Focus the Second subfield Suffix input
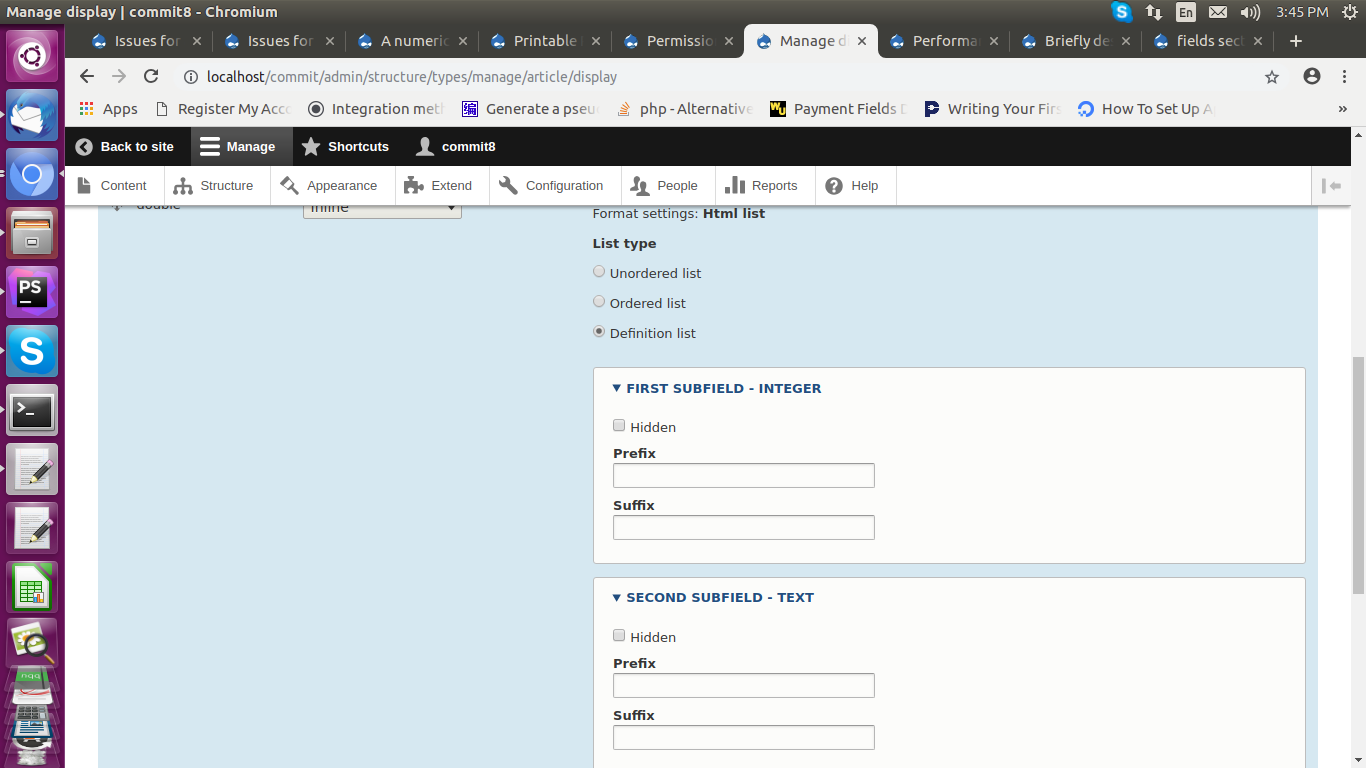Image resolution: width=1366 pixels, height=768 pixels. click(744, 738)
